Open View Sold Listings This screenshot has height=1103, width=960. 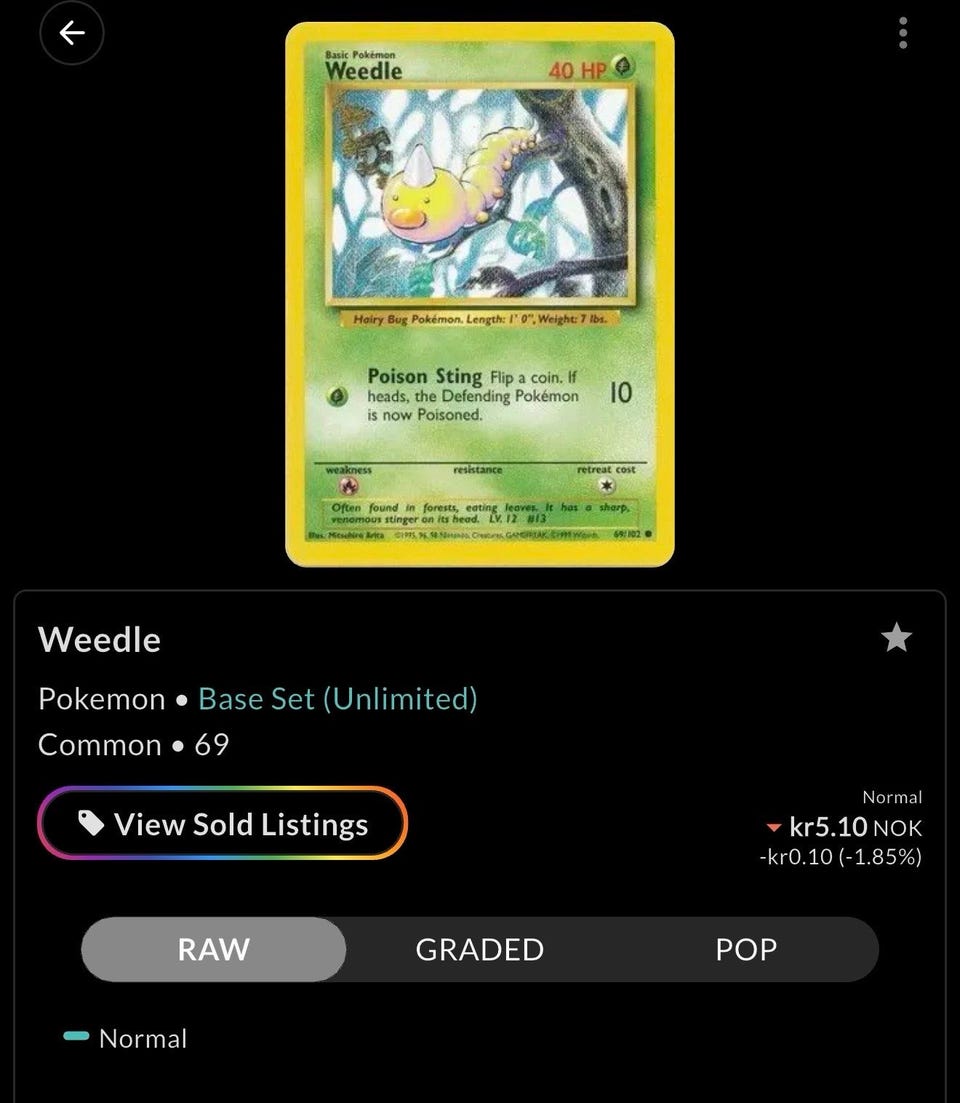tap(222, 823)
